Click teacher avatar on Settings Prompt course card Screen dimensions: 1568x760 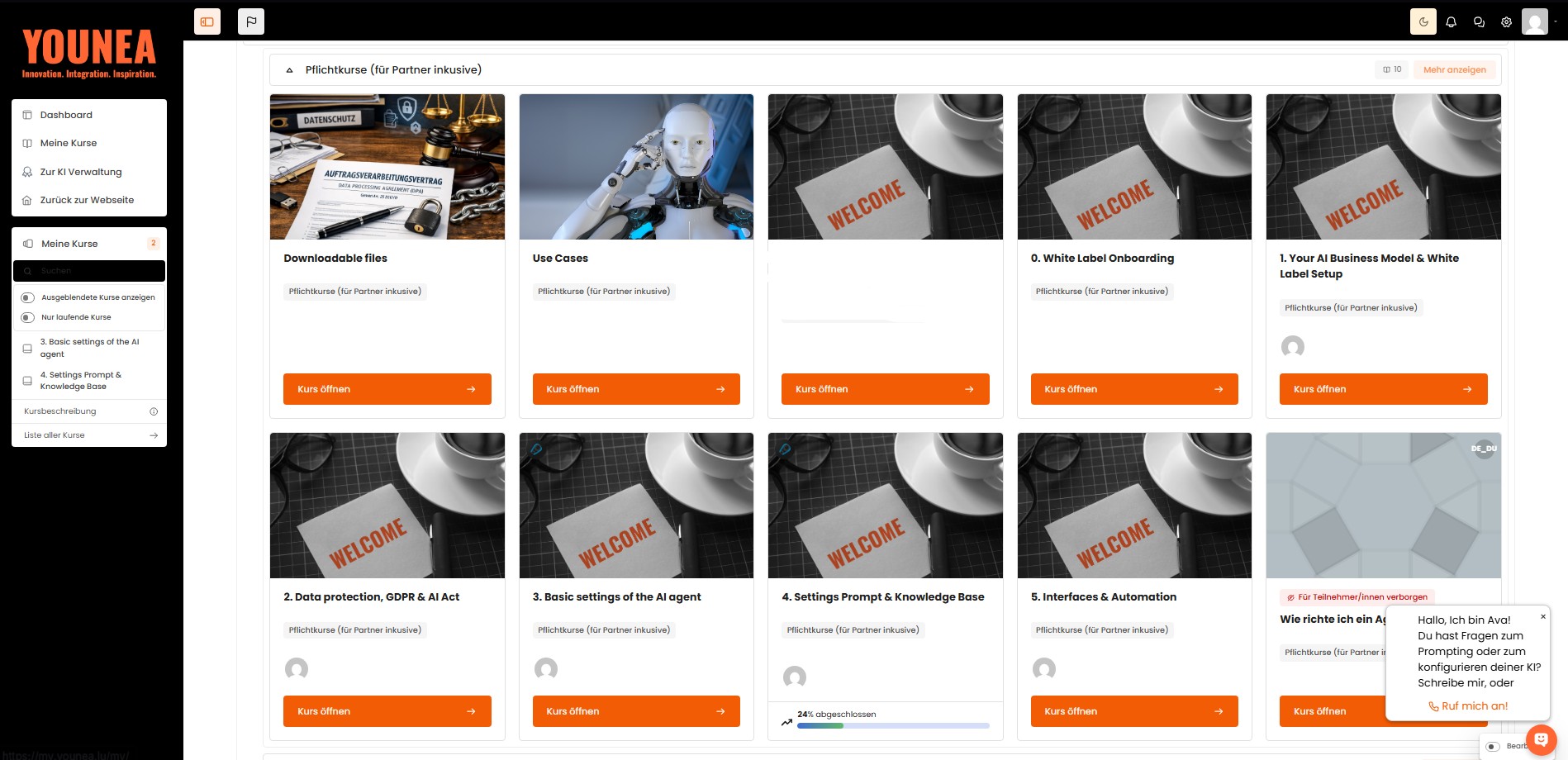pyautogui.click(x=795, y=677)
